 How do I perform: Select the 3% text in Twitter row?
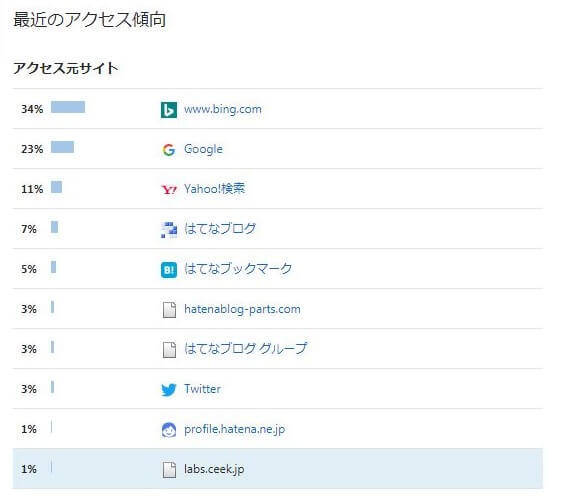29,390
